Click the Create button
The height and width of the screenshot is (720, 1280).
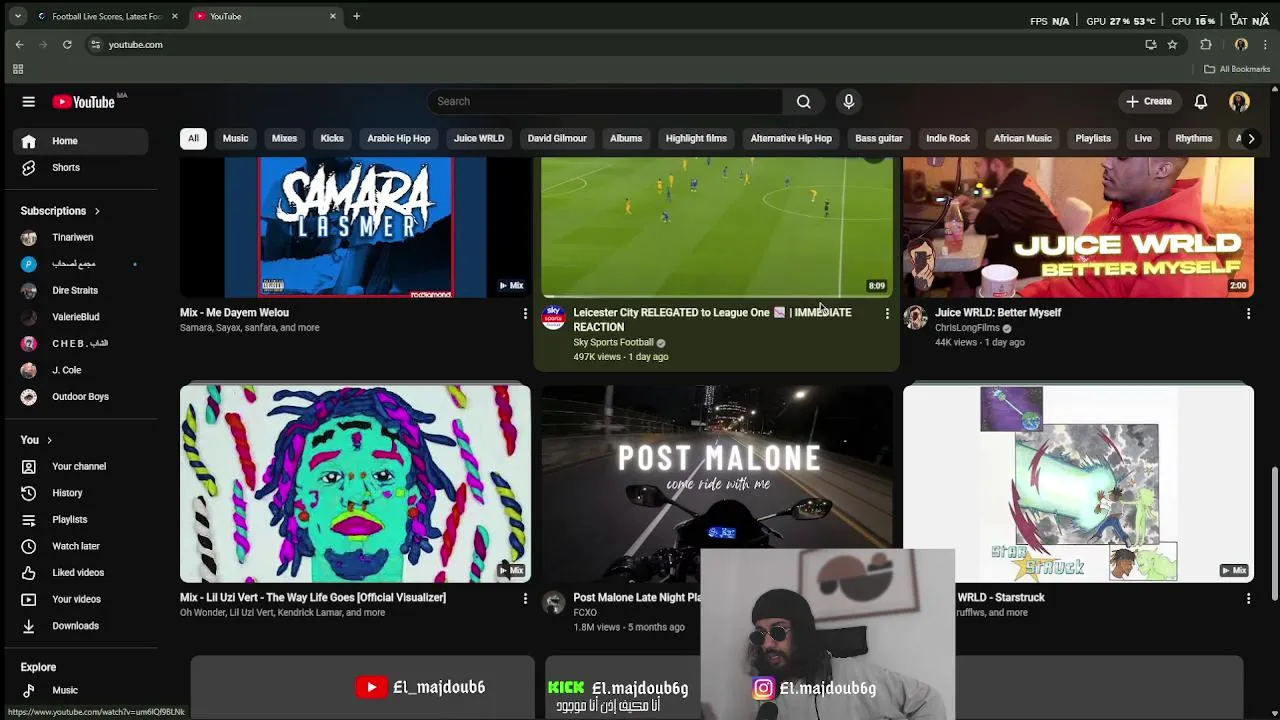tap(1148, 101)
